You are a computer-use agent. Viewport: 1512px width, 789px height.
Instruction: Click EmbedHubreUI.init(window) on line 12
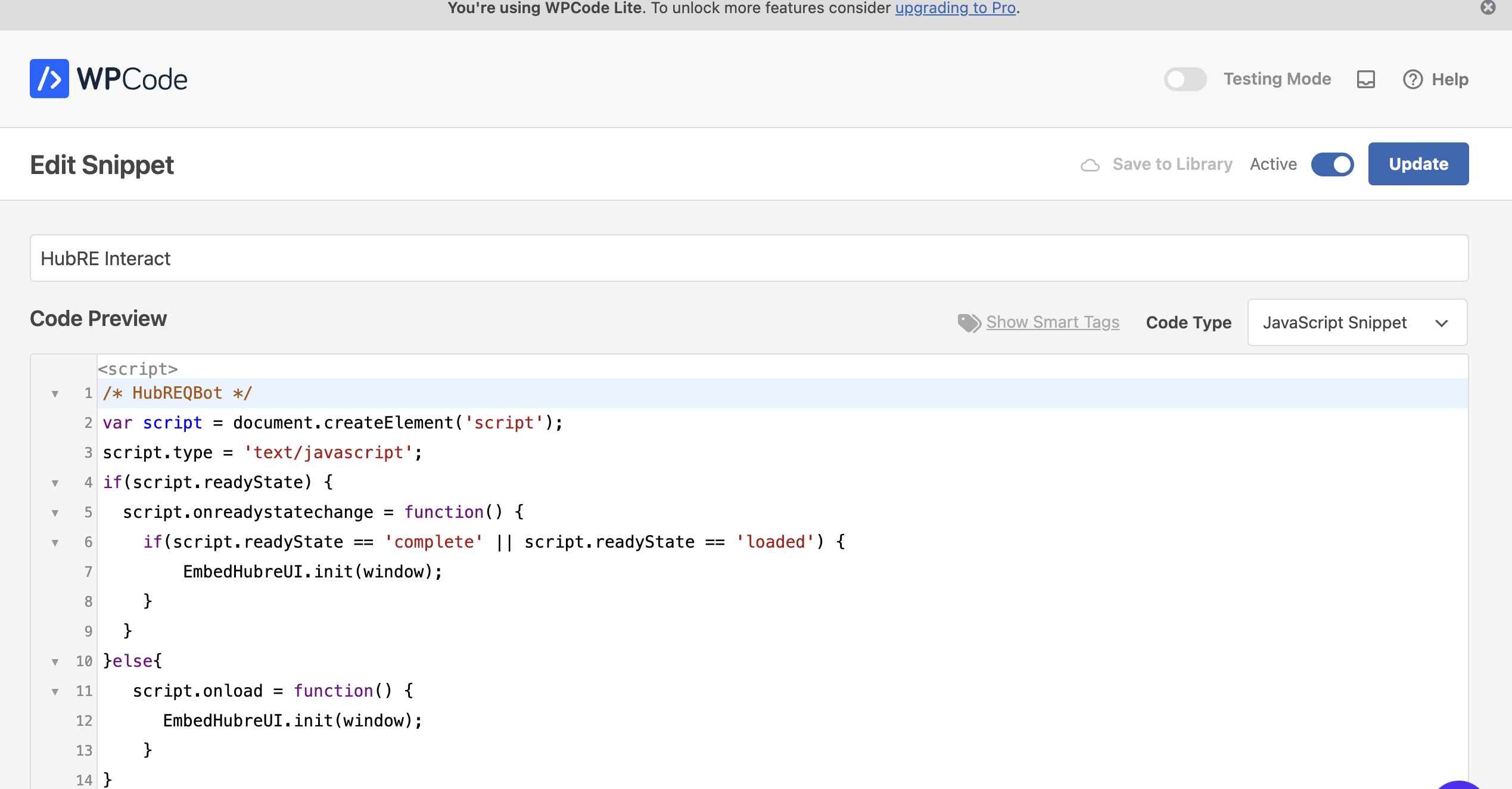293,720
